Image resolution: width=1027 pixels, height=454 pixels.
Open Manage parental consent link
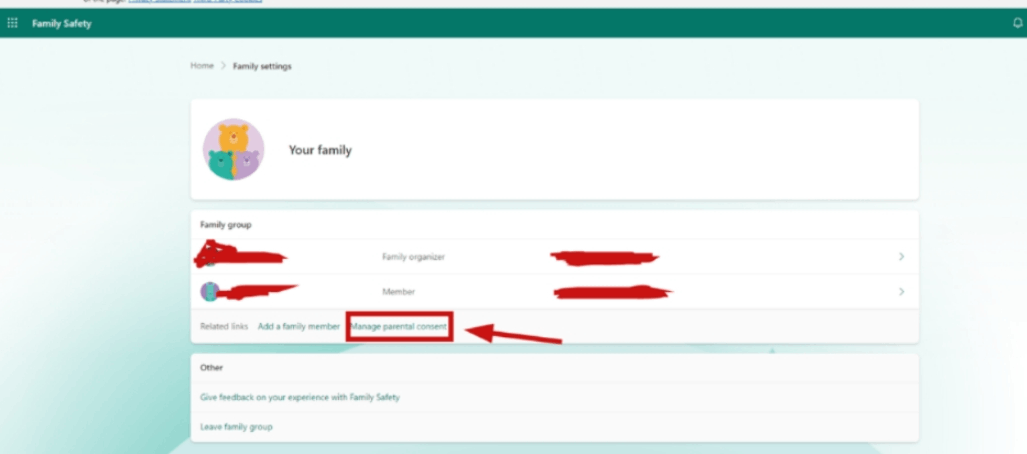pos(399,326)
